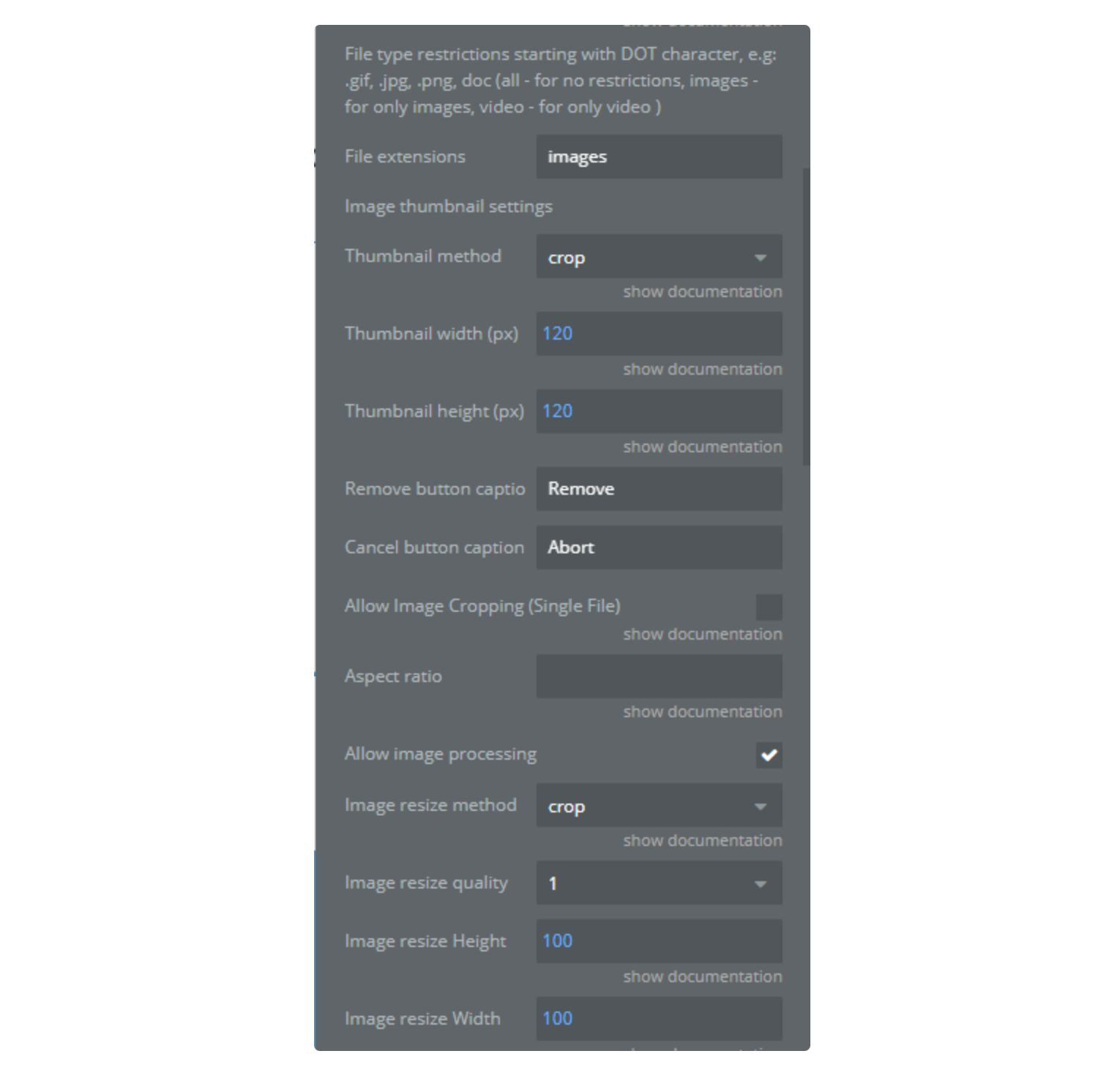This screenshot has height=1070, width=1120.
Task: Click the Image resize Height field
Action: click(x=659, y=941)
